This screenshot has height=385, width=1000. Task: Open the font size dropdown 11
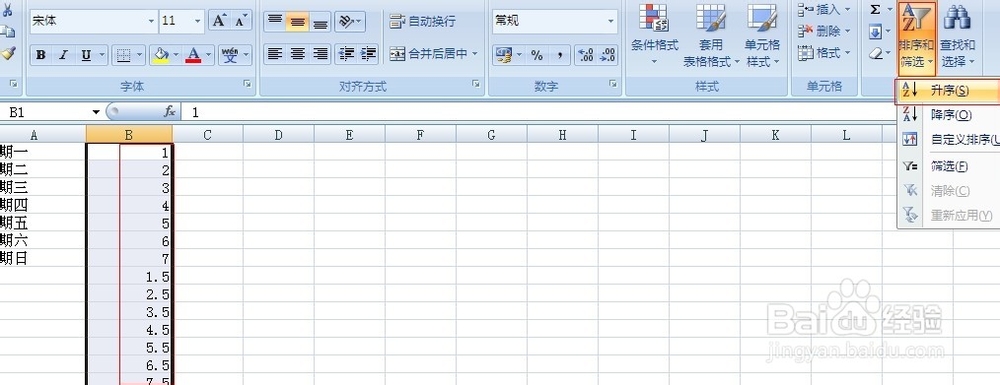pyautogui.click(x=182, y=21)
